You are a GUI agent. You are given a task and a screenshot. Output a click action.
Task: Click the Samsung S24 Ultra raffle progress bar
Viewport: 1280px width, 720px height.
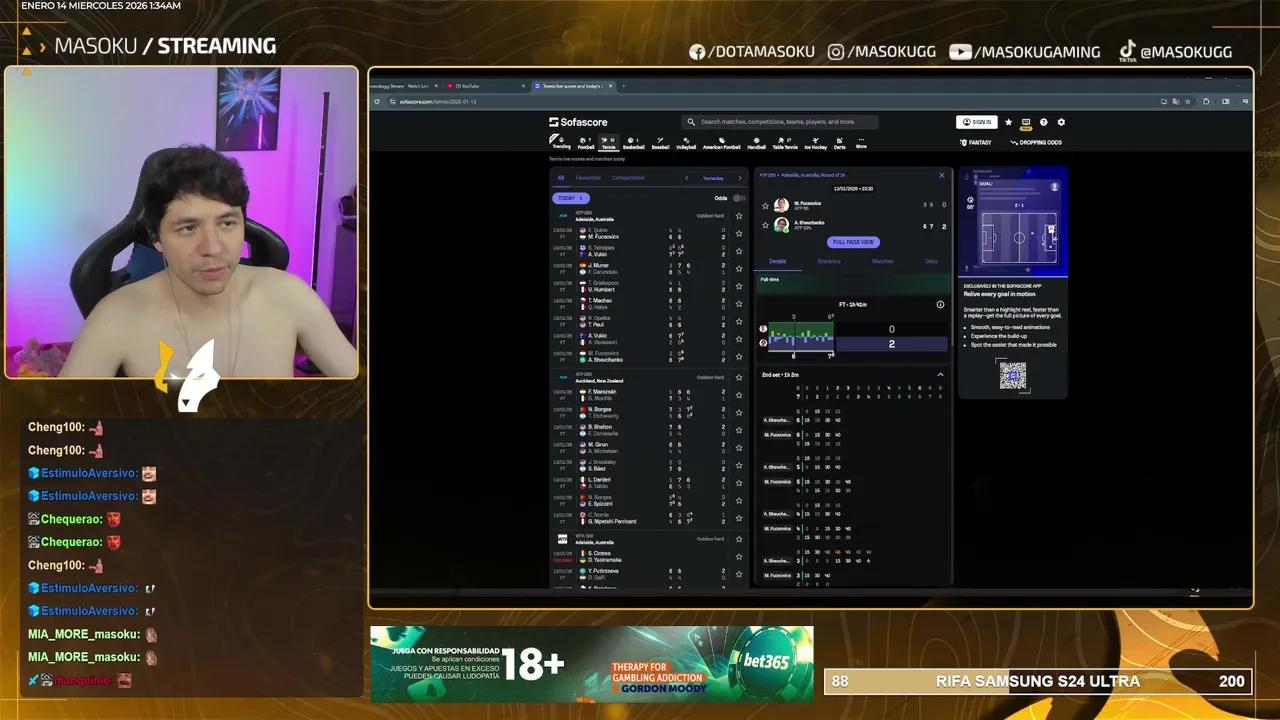(x=1035, y=681)
